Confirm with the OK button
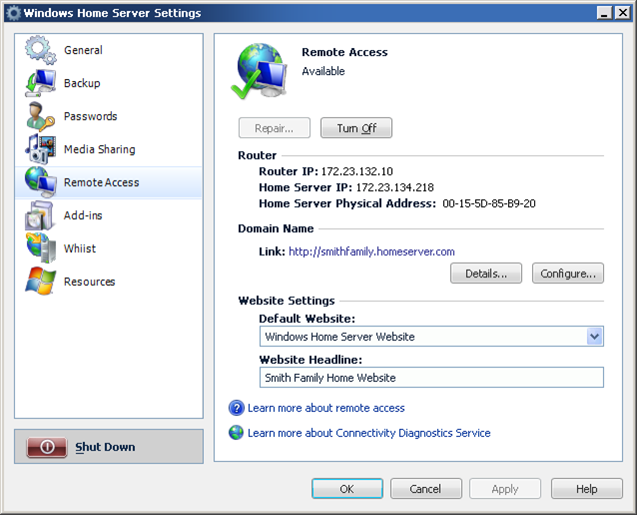Image resolution: width=637 pixels, height=515 pixels. [x=347, y=489]
